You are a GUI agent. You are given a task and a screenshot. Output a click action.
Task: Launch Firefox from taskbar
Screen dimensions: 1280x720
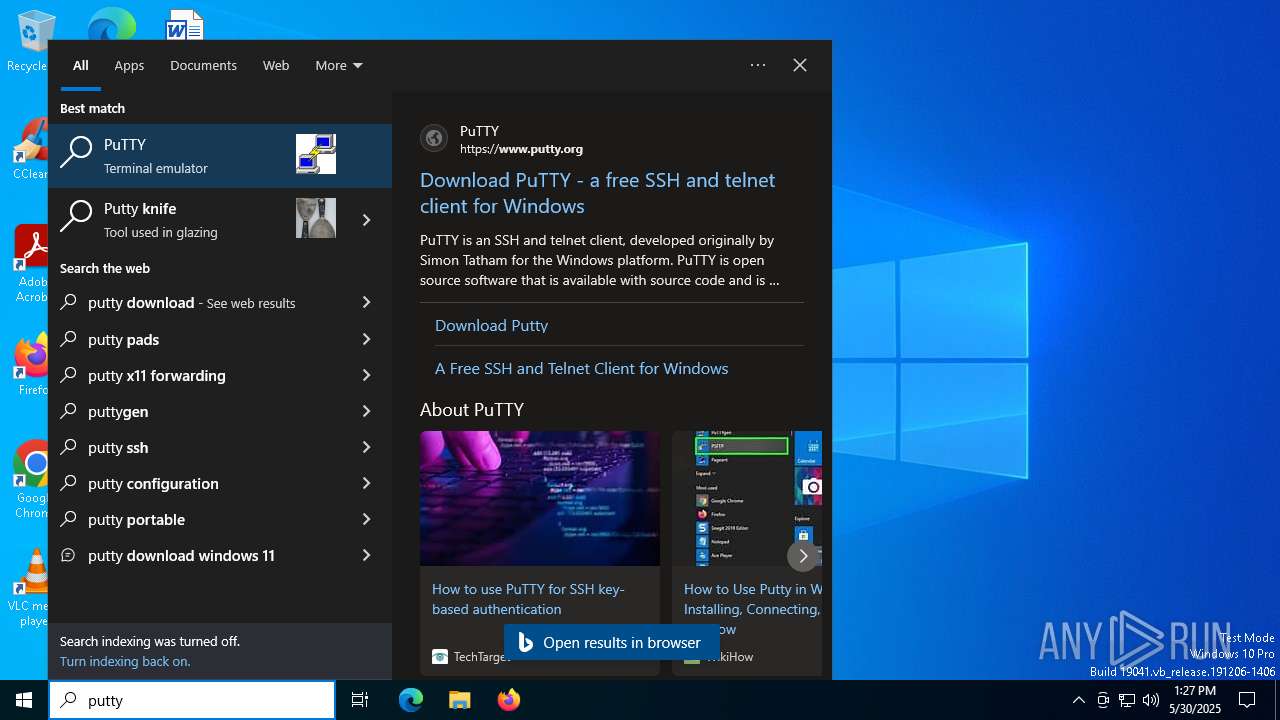508,700
